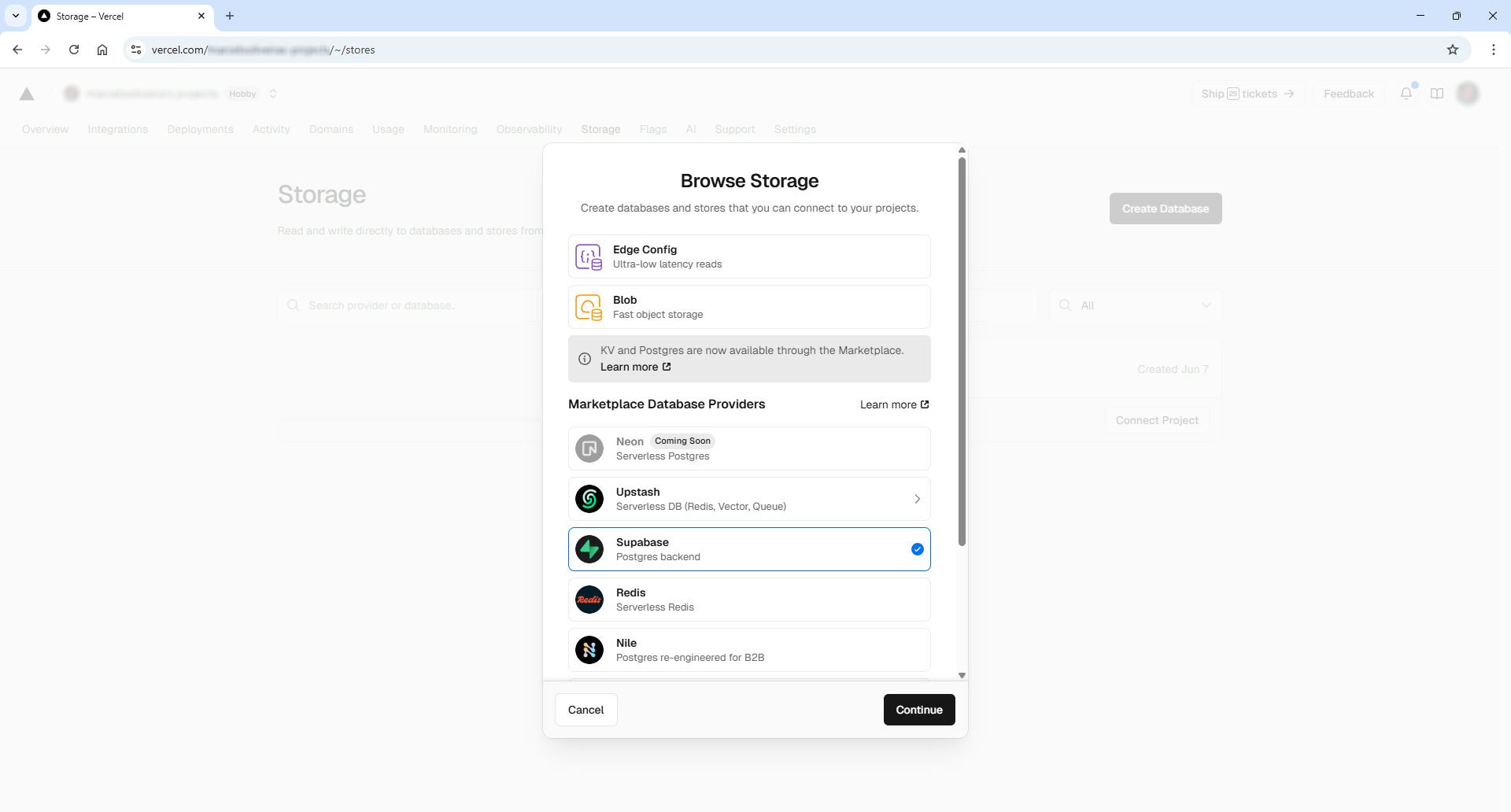The width and height of the screenshot is (1511, 812).
Task: Expand the Upstash chevron arrow
Action: click(x=917, y=499)
